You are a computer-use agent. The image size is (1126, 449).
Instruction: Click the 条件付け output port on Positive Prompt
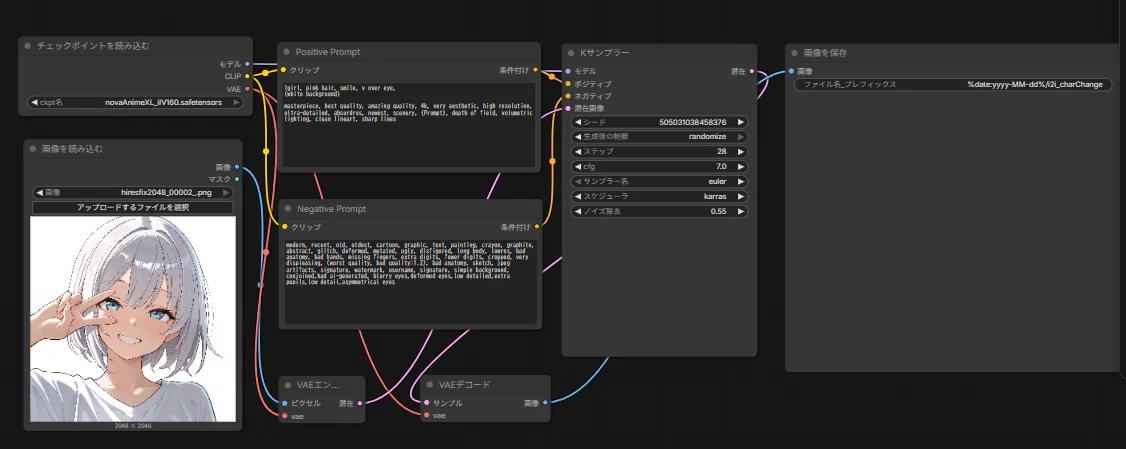(536, 70)
